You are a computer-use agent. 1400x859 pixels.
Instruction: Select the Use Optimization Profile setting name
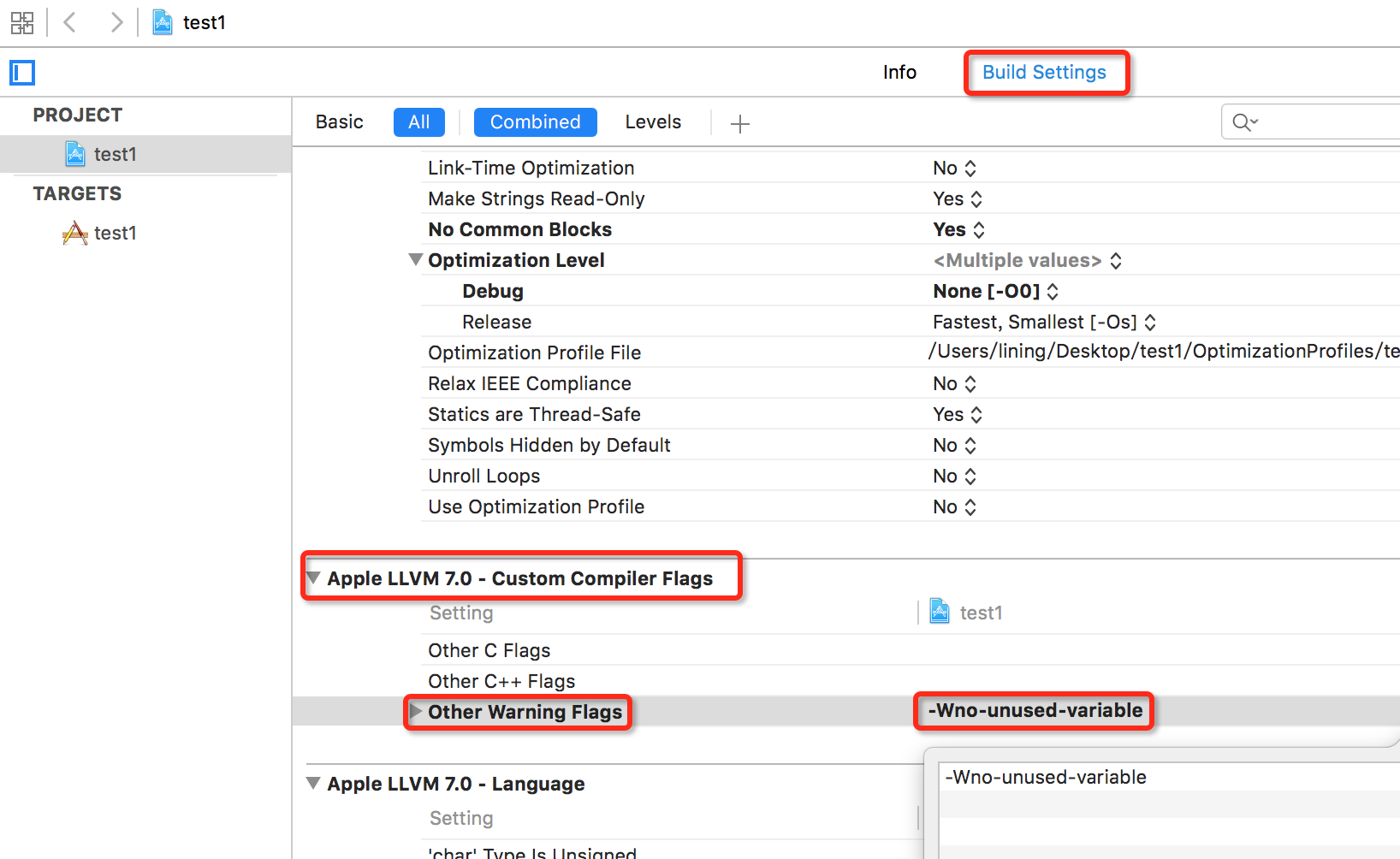536,507
